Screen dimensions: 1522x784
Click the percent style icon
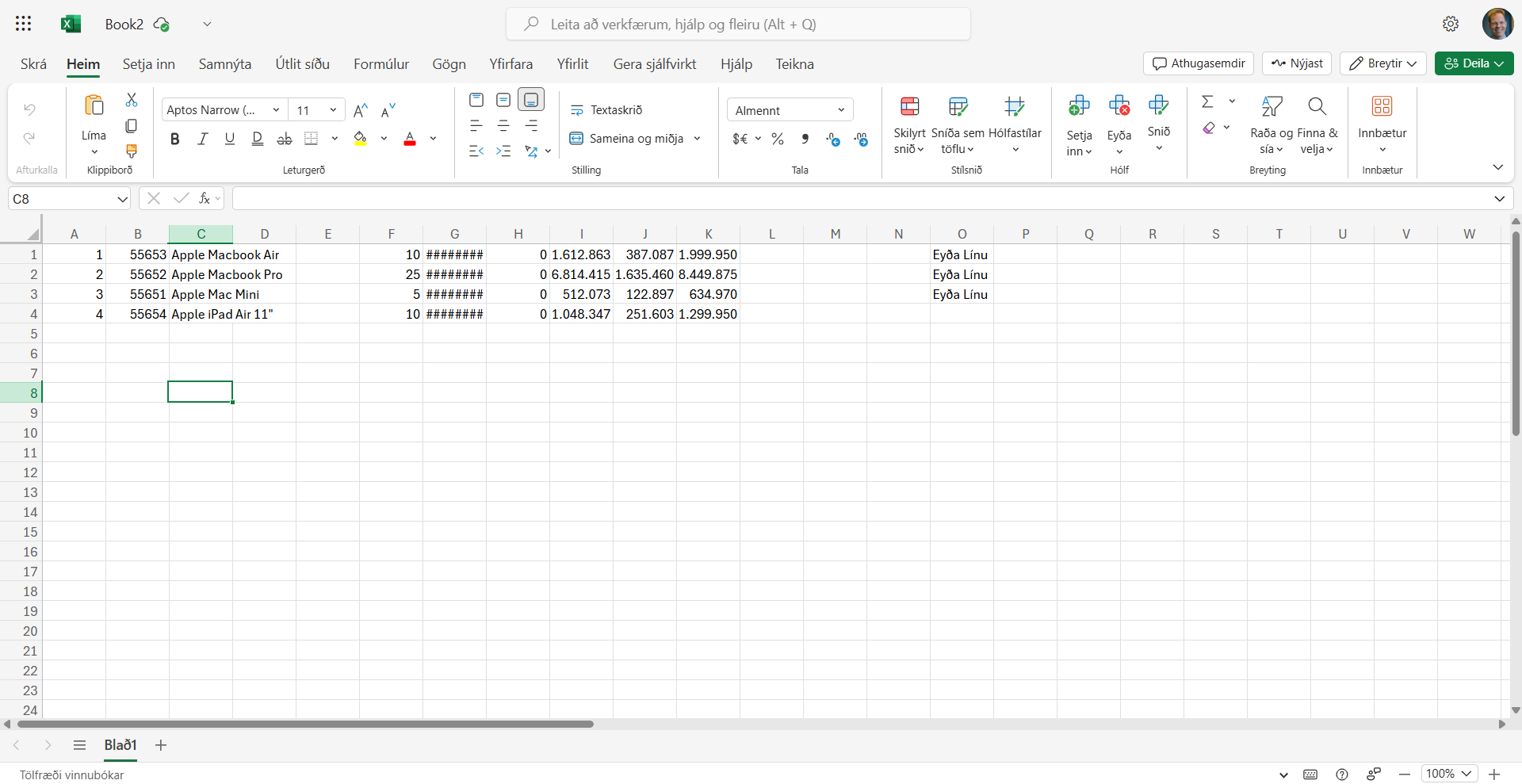point(778,140)
